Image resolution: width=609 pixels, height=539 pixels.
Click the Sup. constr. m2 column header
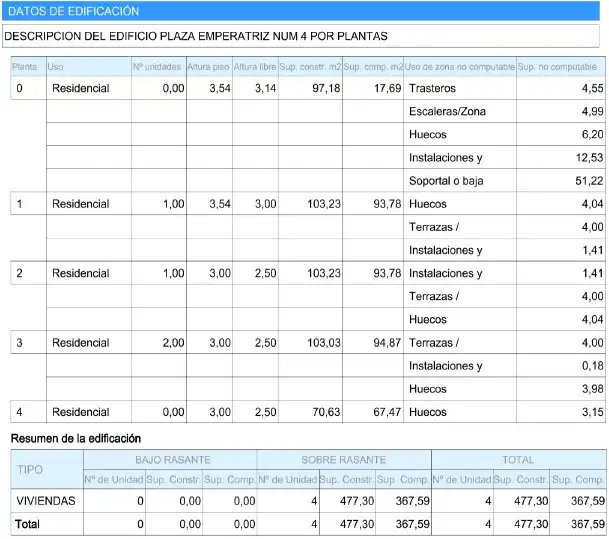coord(310,67)
